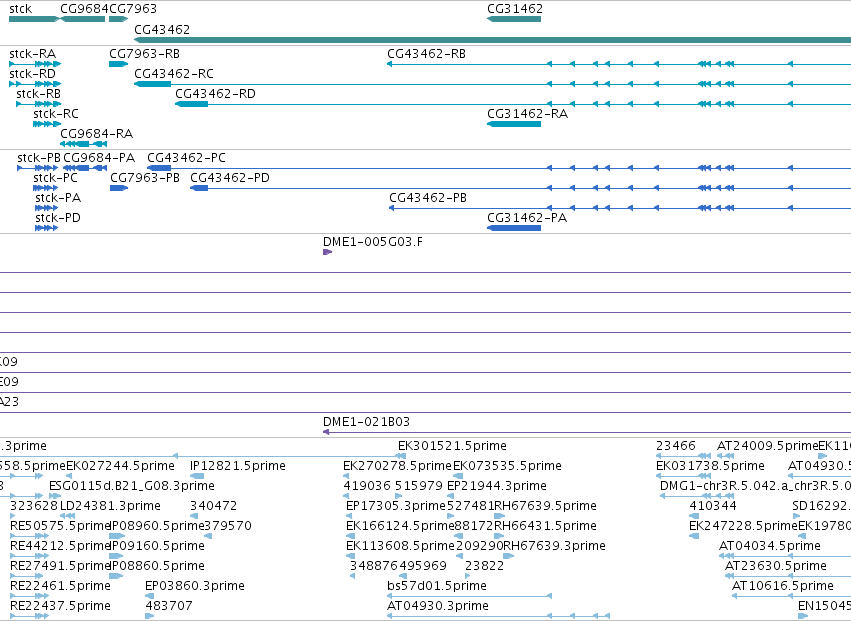The height and width of the screenshot is (621, 851).
Task: Click protein label stck-PA
Action: pyautogui.click(x=58, y=198)
